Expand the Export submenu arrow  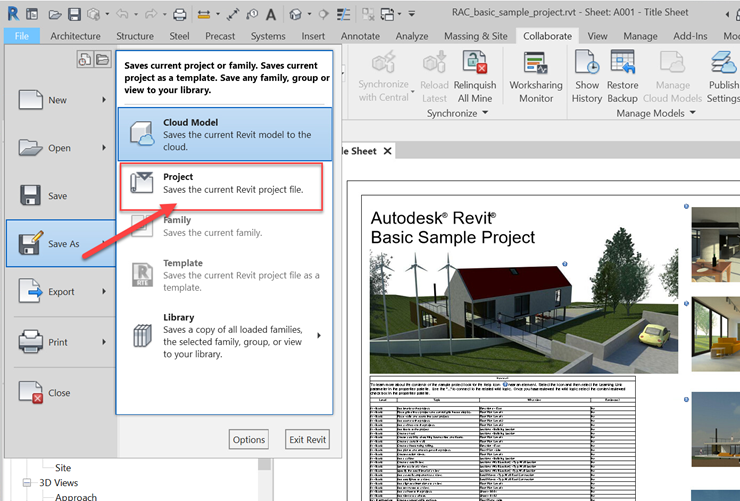point(104,292)
